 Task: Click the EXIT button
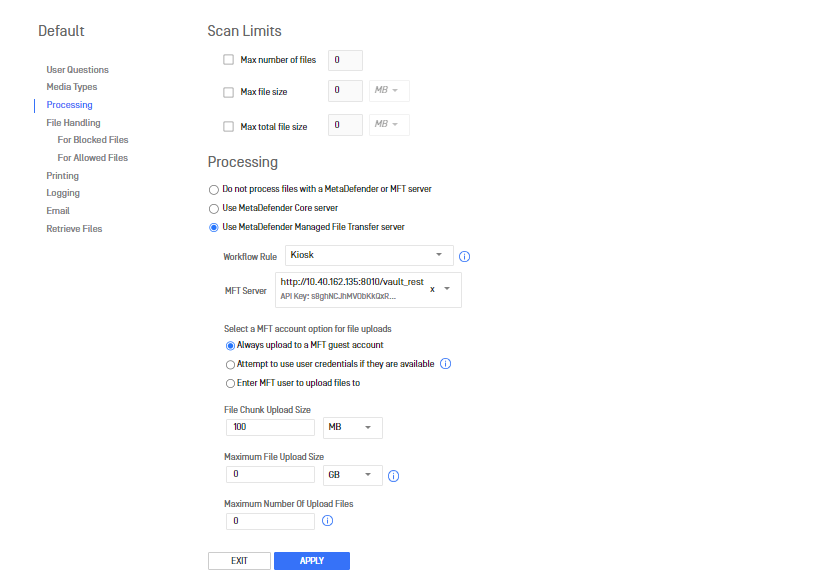(x=240, y=561)
